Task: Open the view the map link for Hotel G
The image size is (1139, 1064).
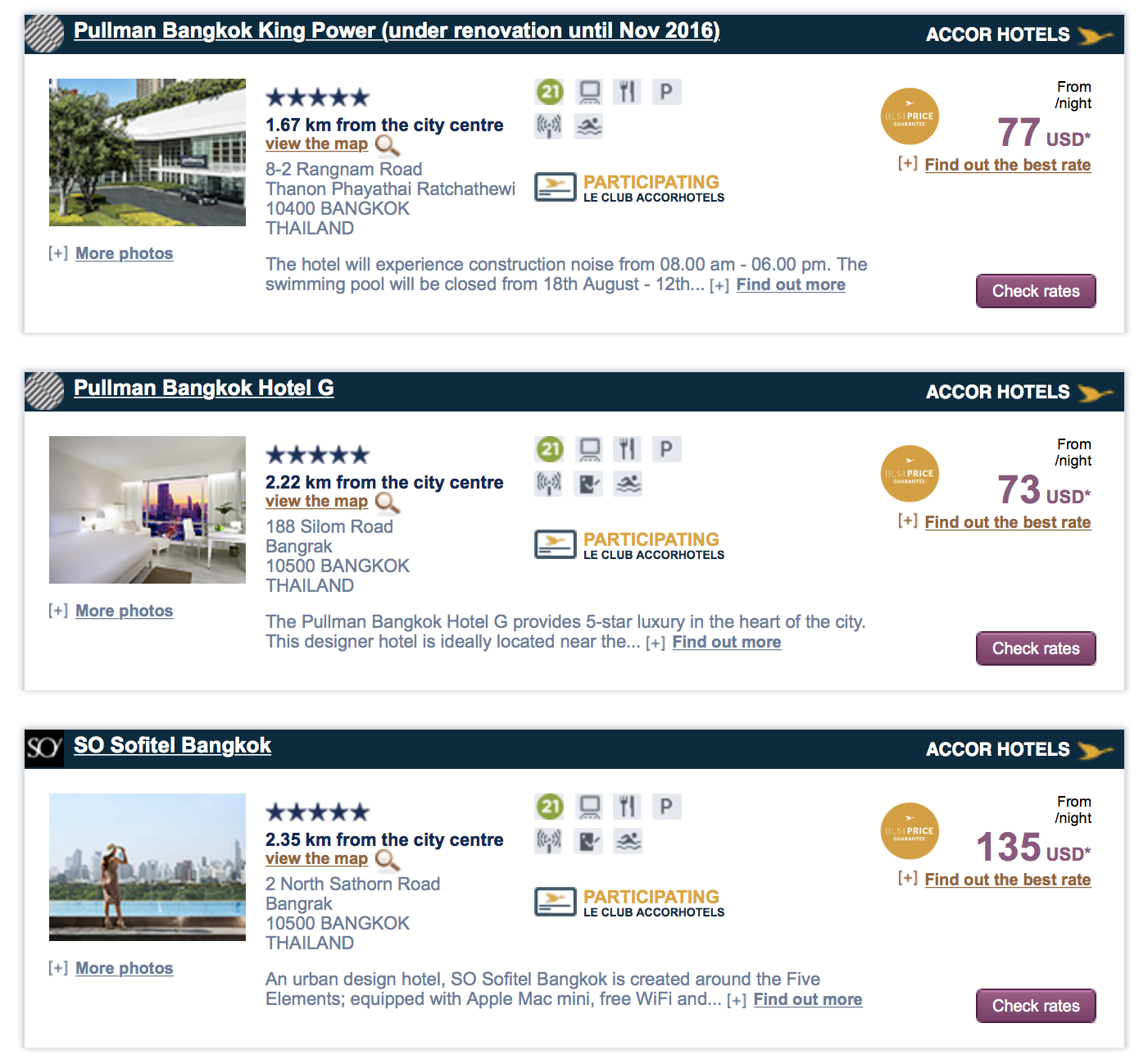Action: point(316,501)
